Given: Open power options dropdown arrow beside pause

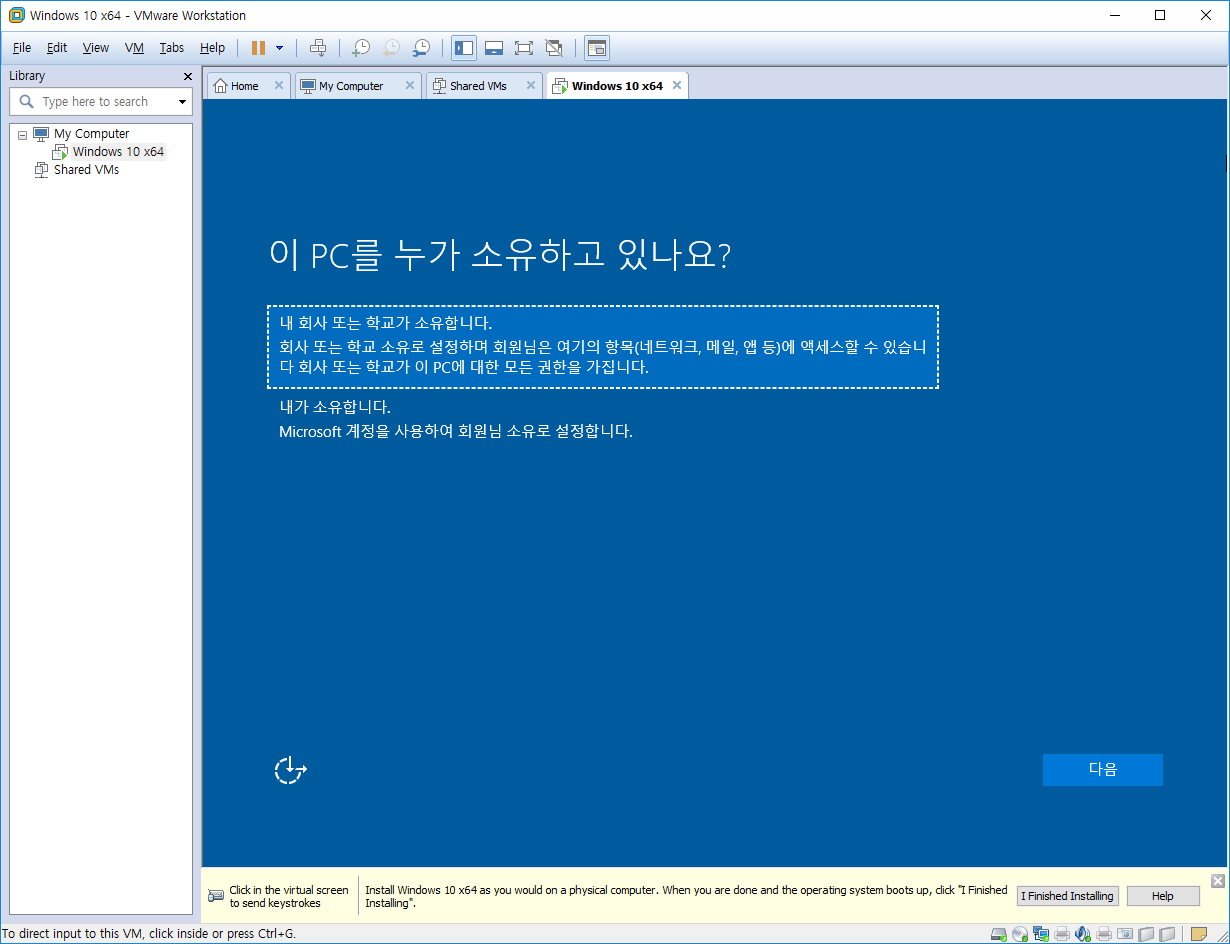Looking at the screenshot, I should click(x=279, y=47).
